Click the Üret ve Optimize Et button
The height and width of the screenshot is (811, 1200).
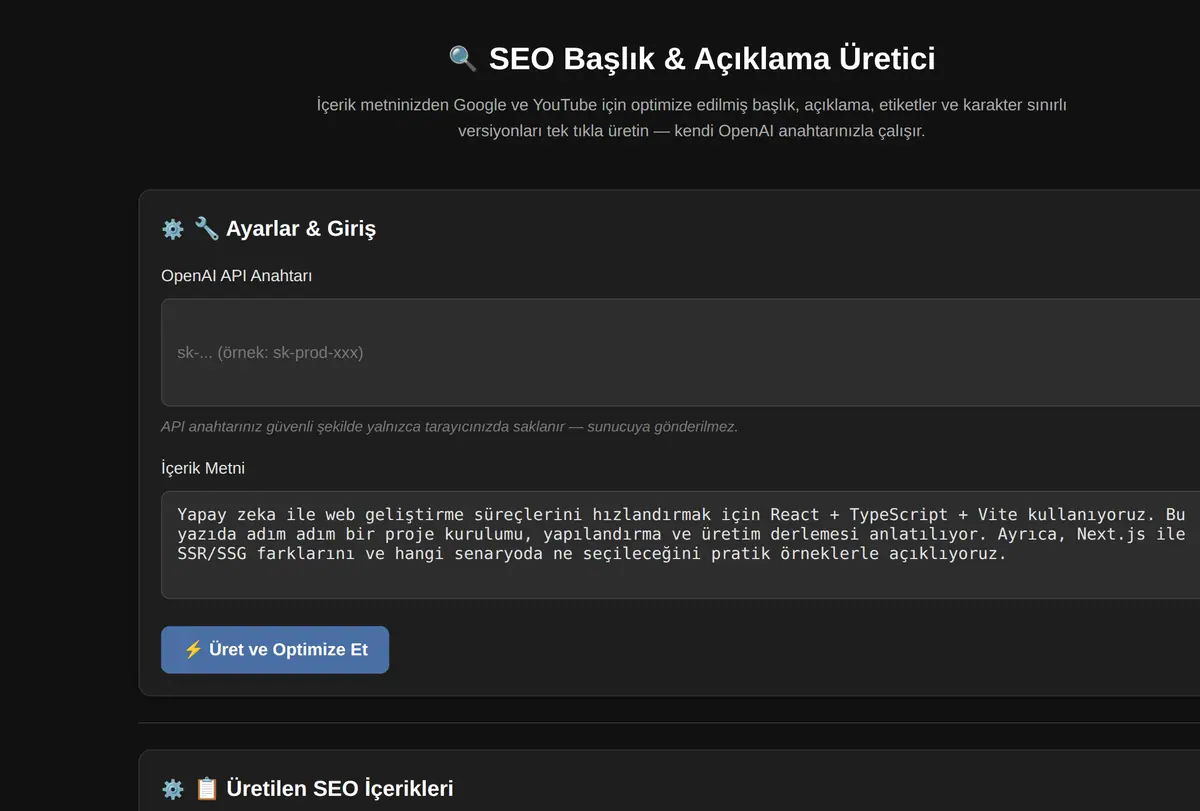(275, 650)
